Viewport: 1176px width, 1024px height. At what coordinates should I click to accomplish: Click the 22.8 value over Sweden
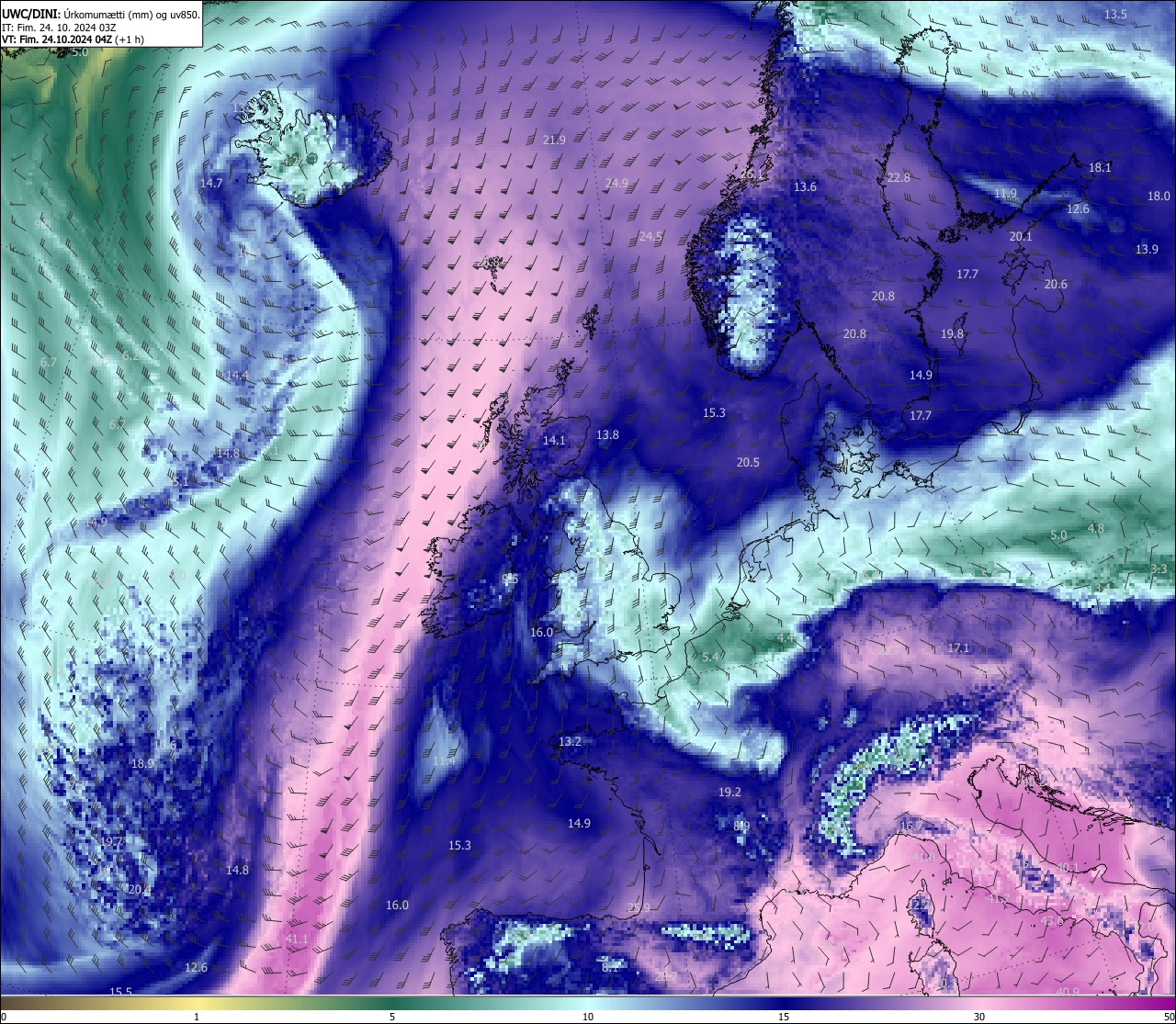click(899, 177)
